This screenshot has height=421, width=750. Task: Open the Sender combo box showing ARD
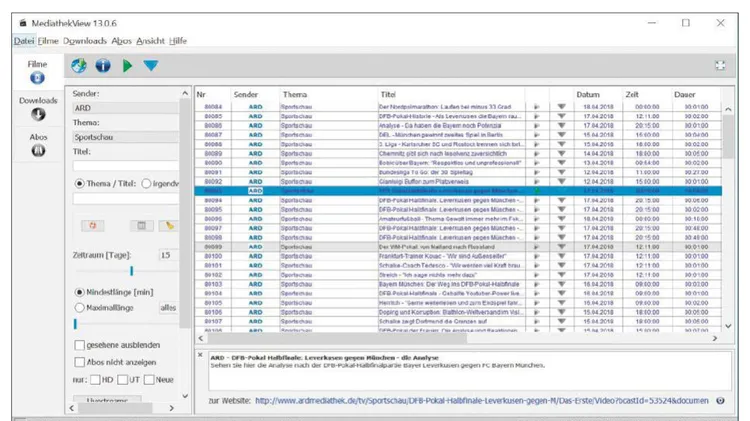[x=125, y=108]
